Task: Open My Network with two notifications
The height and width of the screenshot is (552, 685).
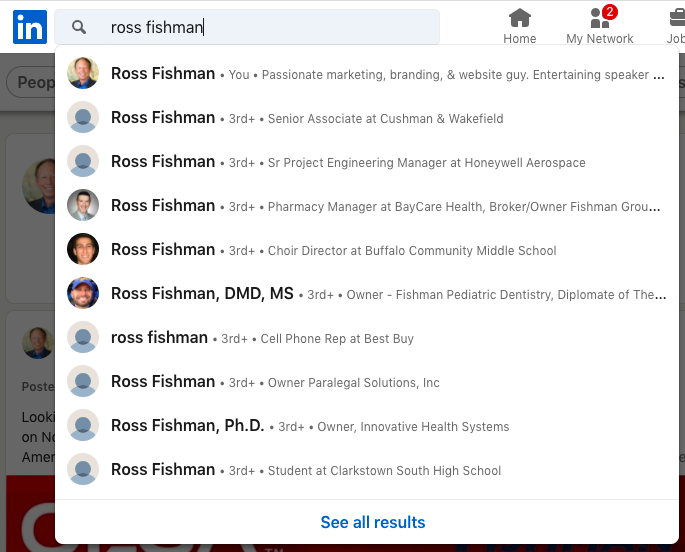Action: pyautogui.click(x=599, y=26)
